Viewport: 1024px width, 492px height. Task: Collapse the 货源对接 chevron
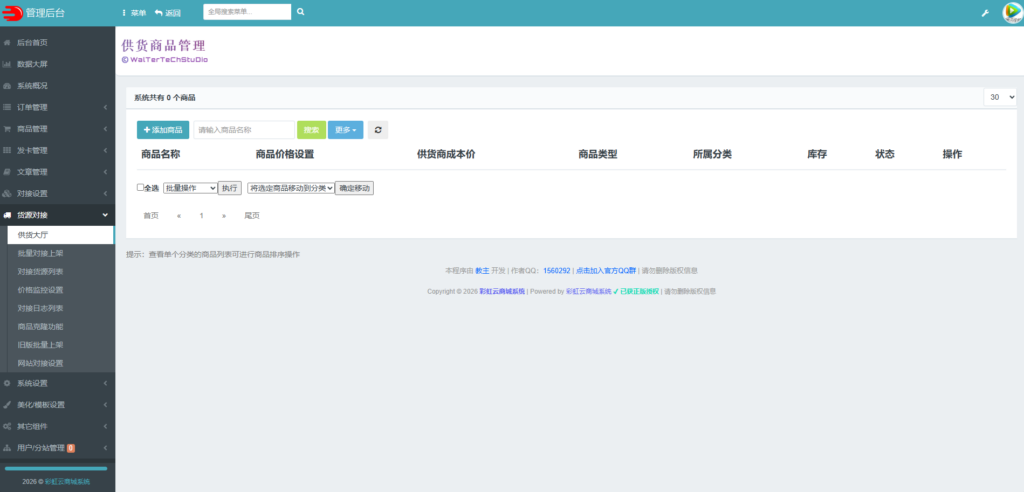[x=105, y=215]
